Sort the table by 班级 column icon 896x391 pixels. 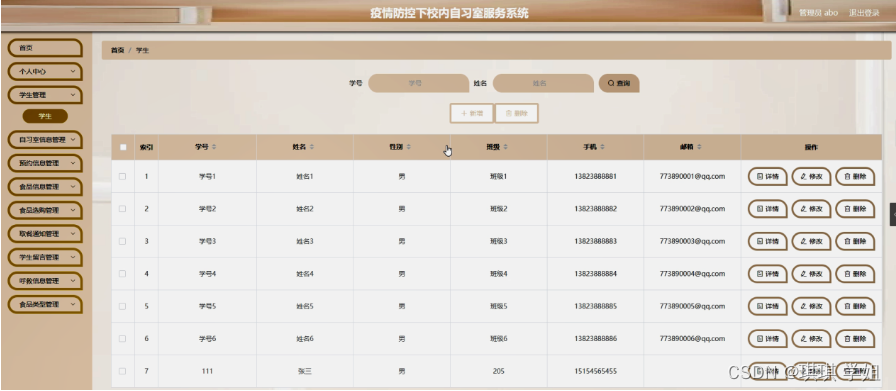[x=506, y=147]
